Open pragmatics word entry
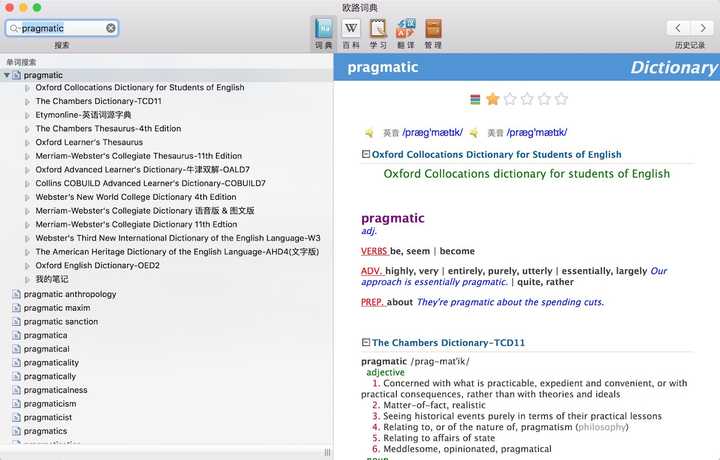 [x=45, y=431]
